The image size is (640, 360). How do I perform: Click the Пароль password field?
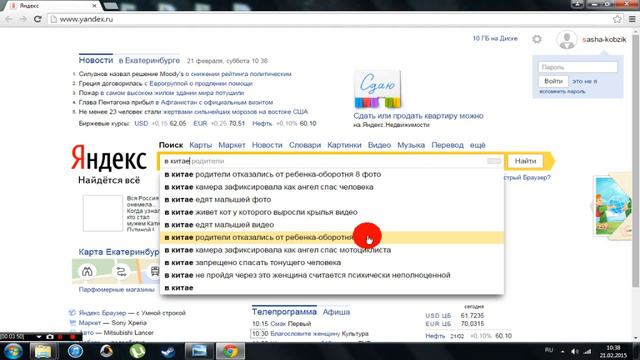pos(578,67)
